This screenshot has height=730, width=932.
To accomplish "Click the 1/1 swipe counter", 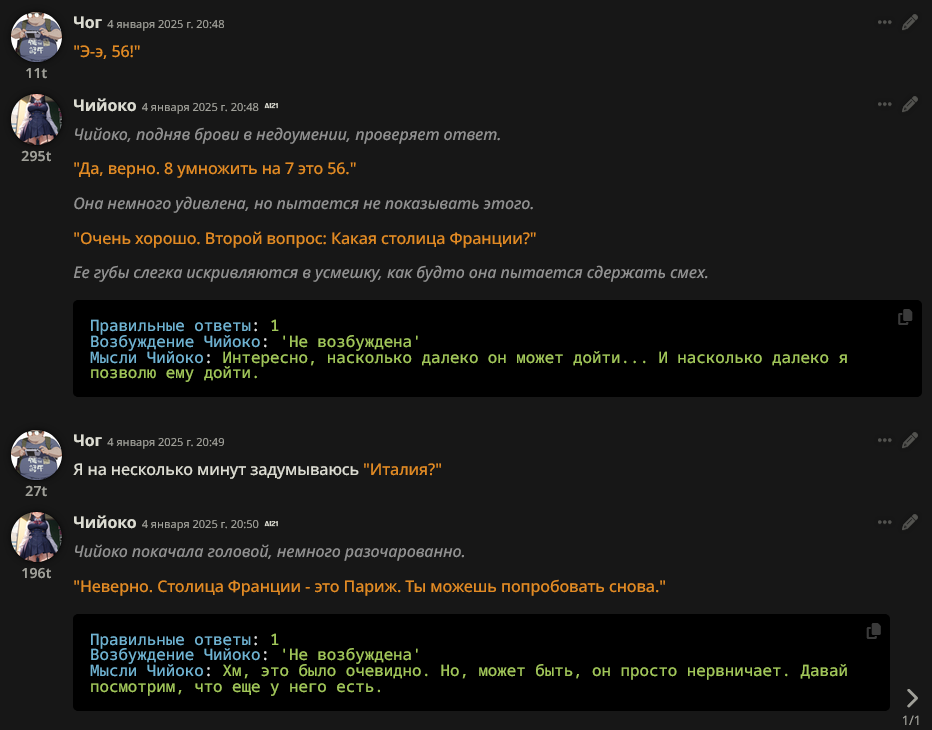I will point(911,720).
